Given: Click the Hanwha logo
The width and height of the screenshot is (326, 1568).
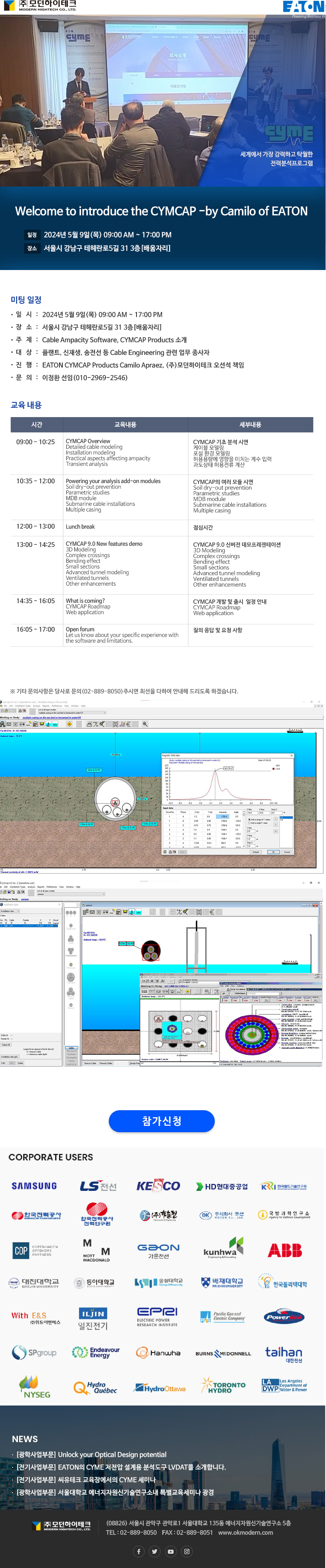Looking at the screenshot, I should tap(159, 1353).
